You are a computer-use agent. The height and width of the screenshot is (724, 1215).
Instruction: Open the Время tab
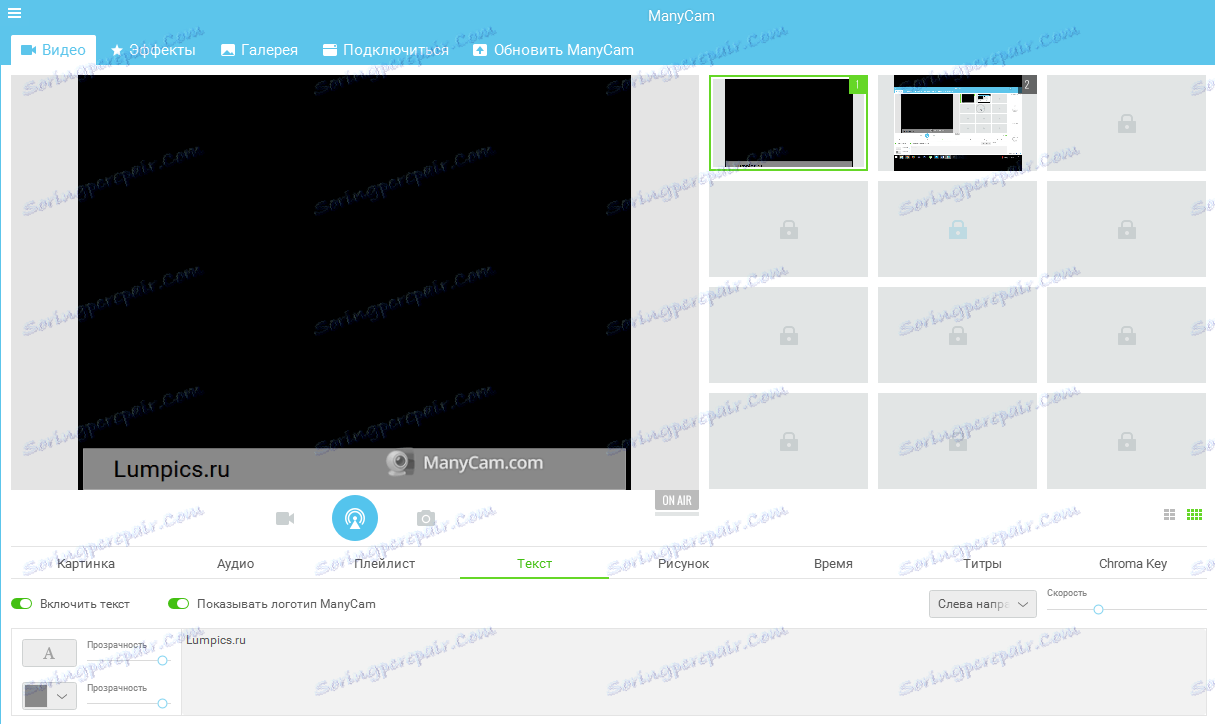(833, 564)
